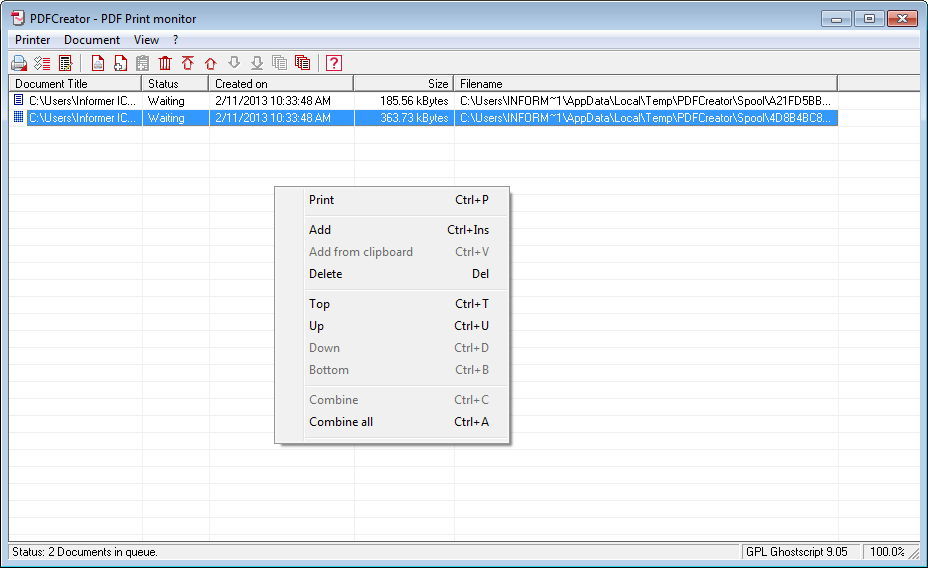Close the PDF Print monitor window
This screenshot has height=568, width=928.
pos(903,19)
